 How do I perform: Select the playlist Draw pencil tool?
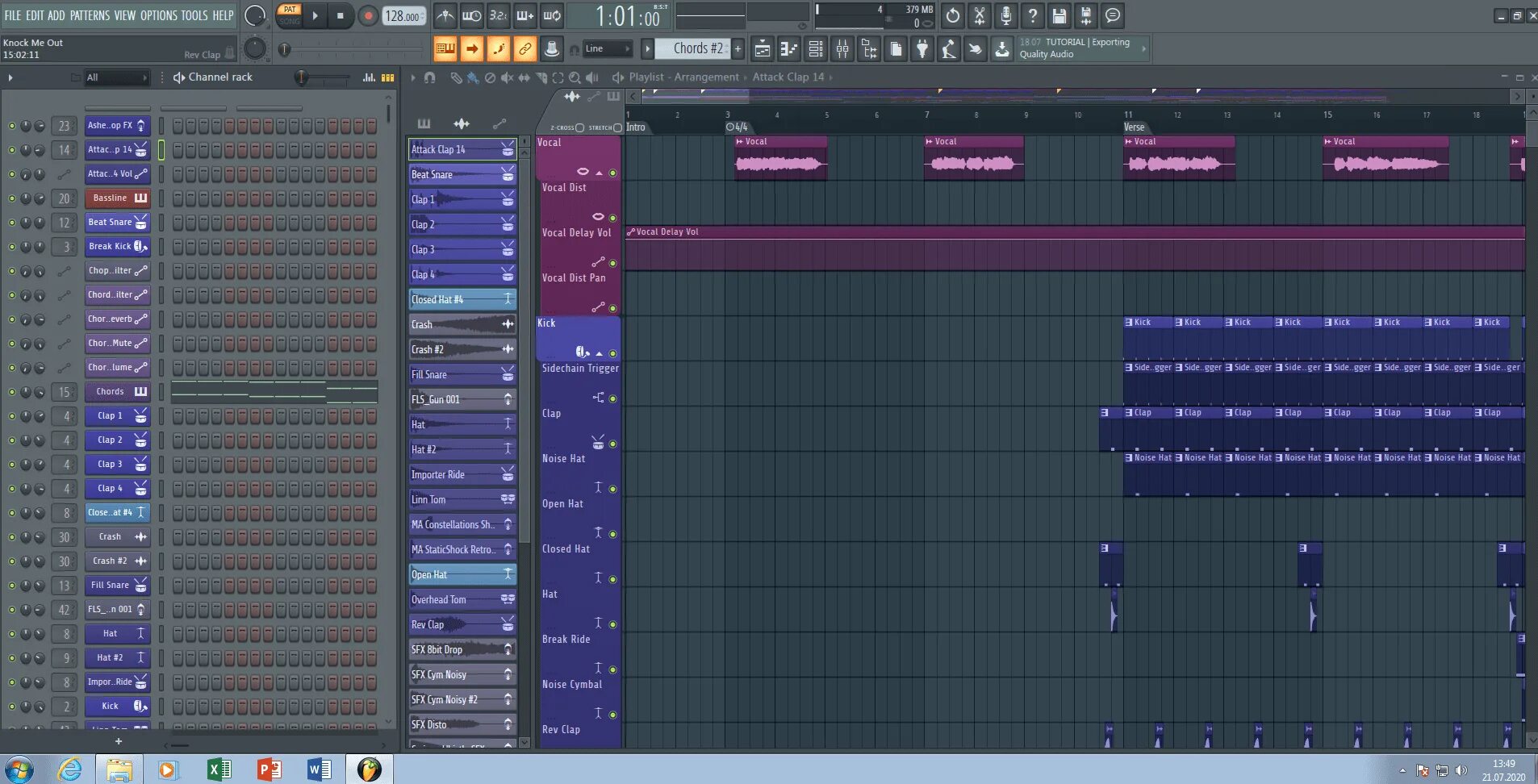[456, 77]
